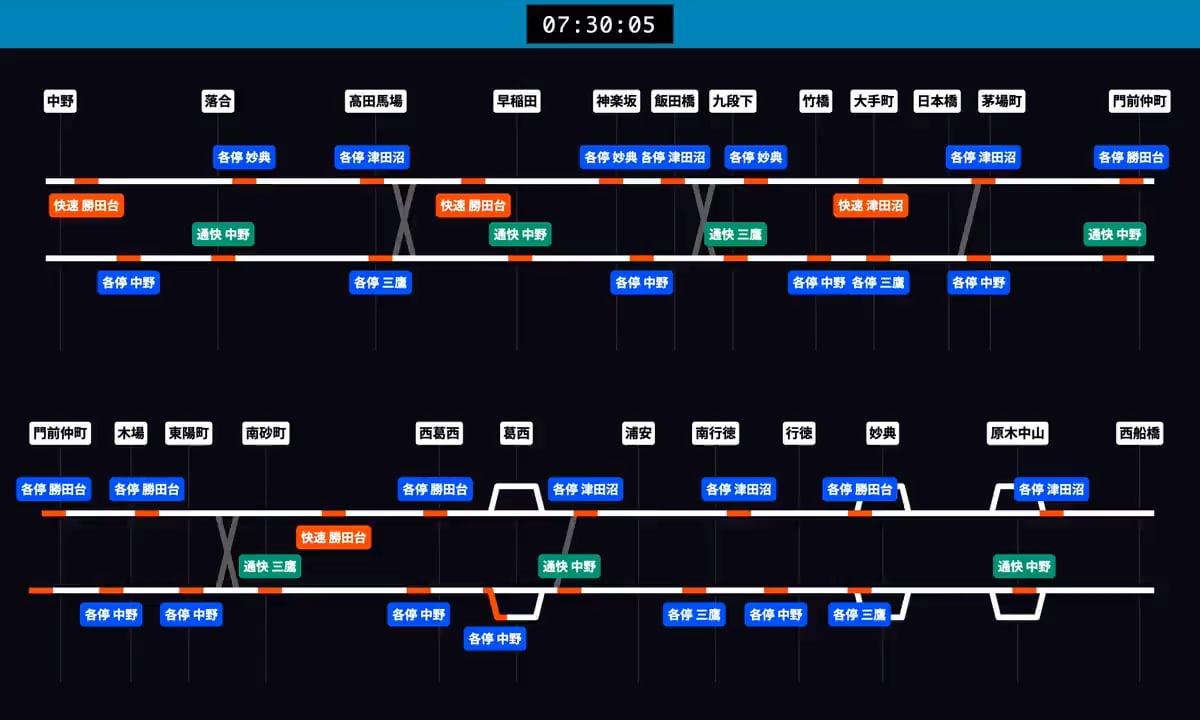Click the 葛西 station label
The height and width of the screenshot is (720, 1200).
pos(516,433)
